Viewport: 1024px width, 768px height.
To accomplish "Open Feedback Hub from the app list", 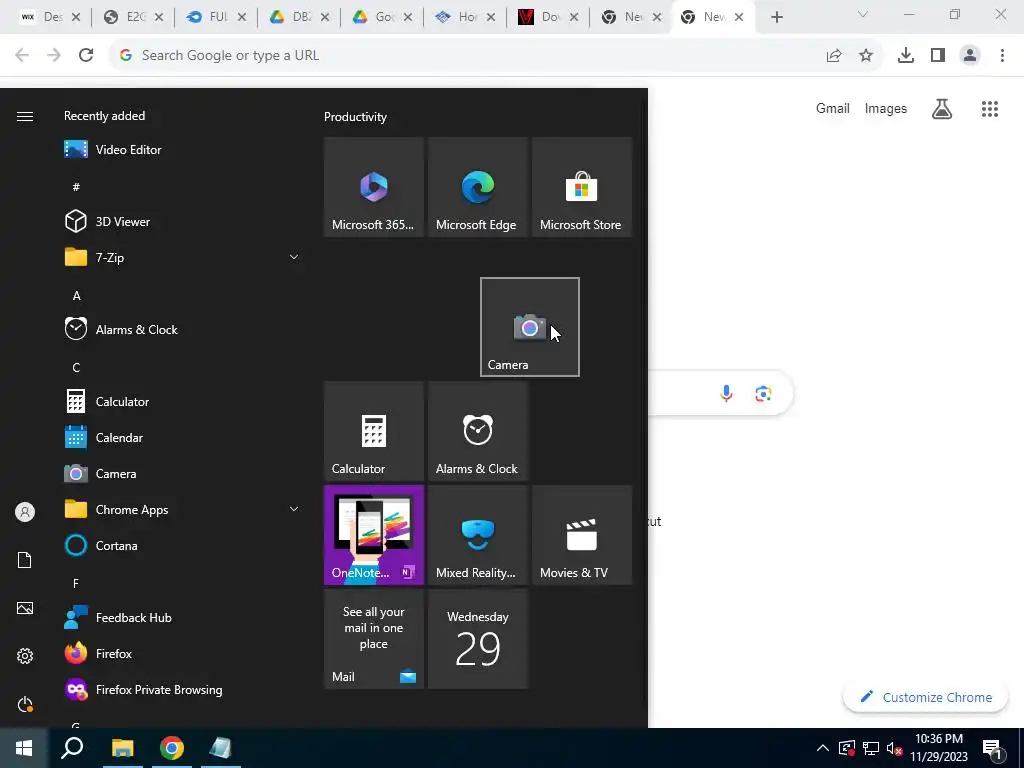I will pyautogui.click(x=183, y=617).
